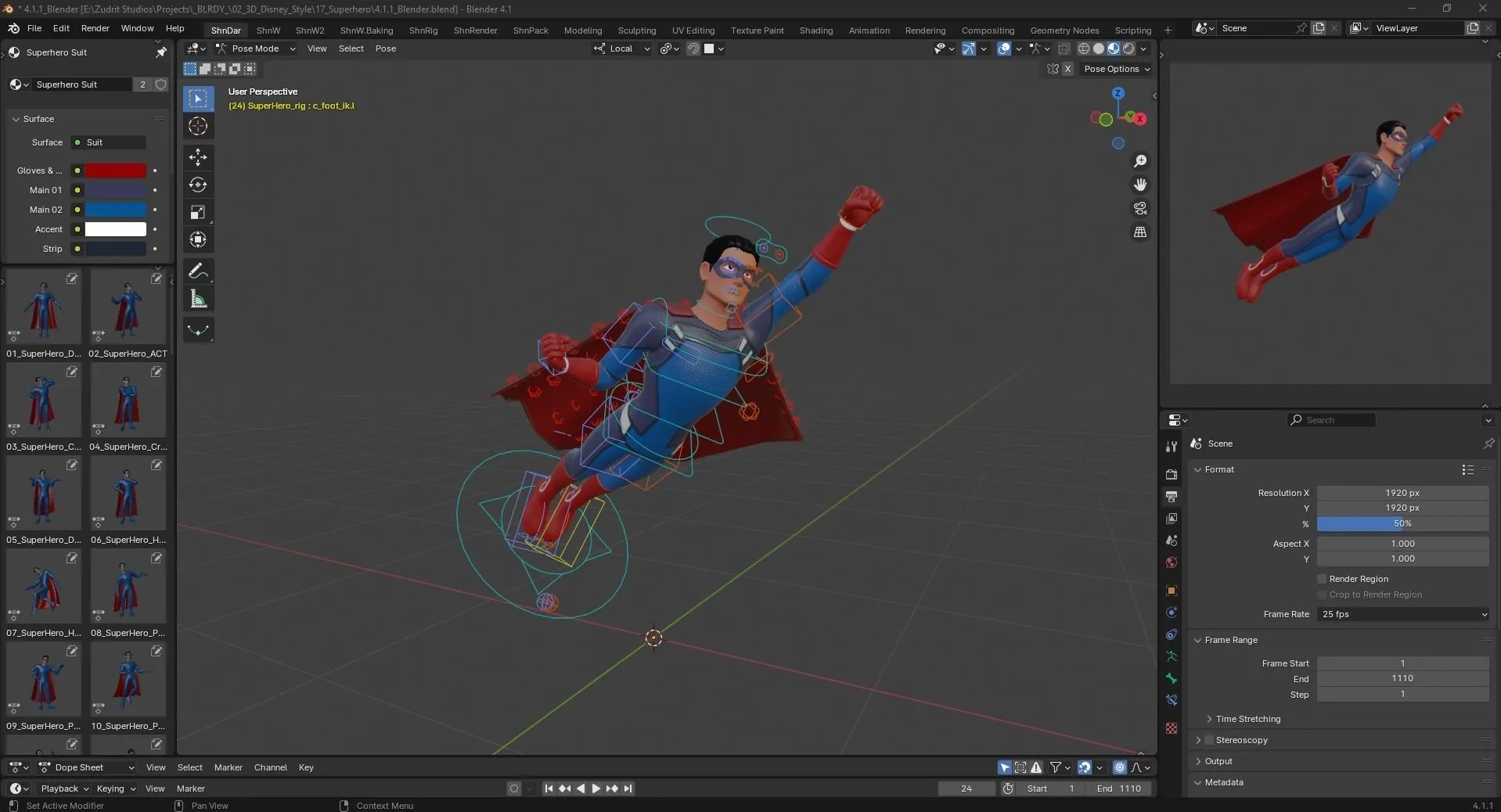Open the Bone Properties tab
This screenshot has height=812, width=1501.
[x=1171, y=679]
